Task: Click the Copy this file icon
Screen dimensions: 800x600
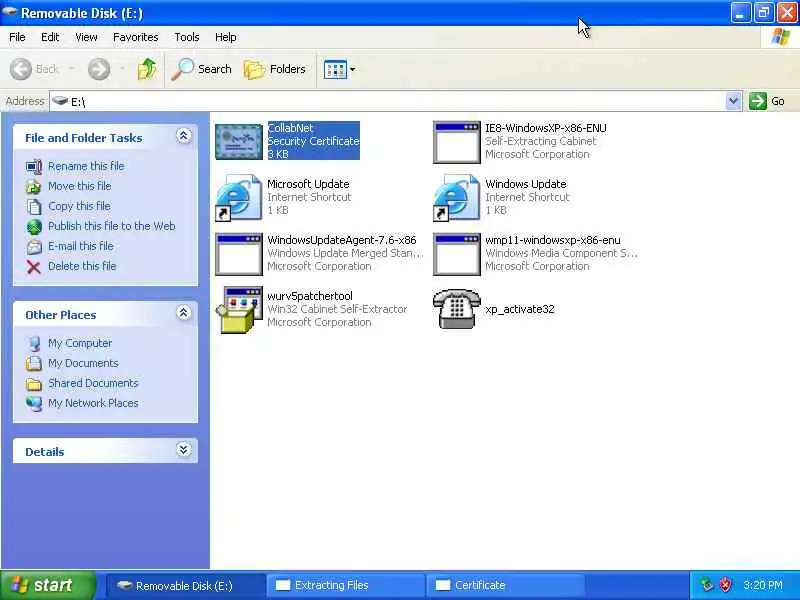Action: tap(34, 207)
